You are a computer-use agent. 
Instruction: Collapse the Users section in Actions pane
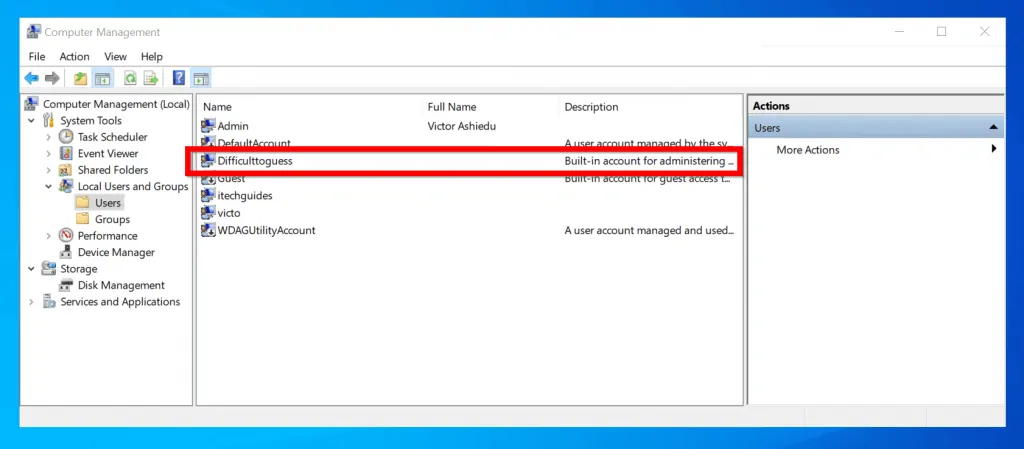pyautogui.click(x=993, y=128)
